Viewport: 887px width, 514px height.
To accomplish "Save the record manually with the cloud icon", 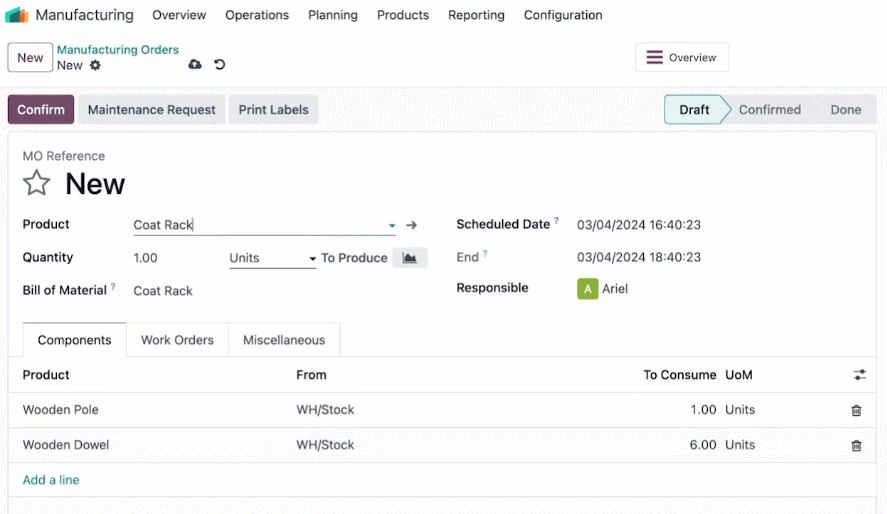I will [x=195, y=64].
